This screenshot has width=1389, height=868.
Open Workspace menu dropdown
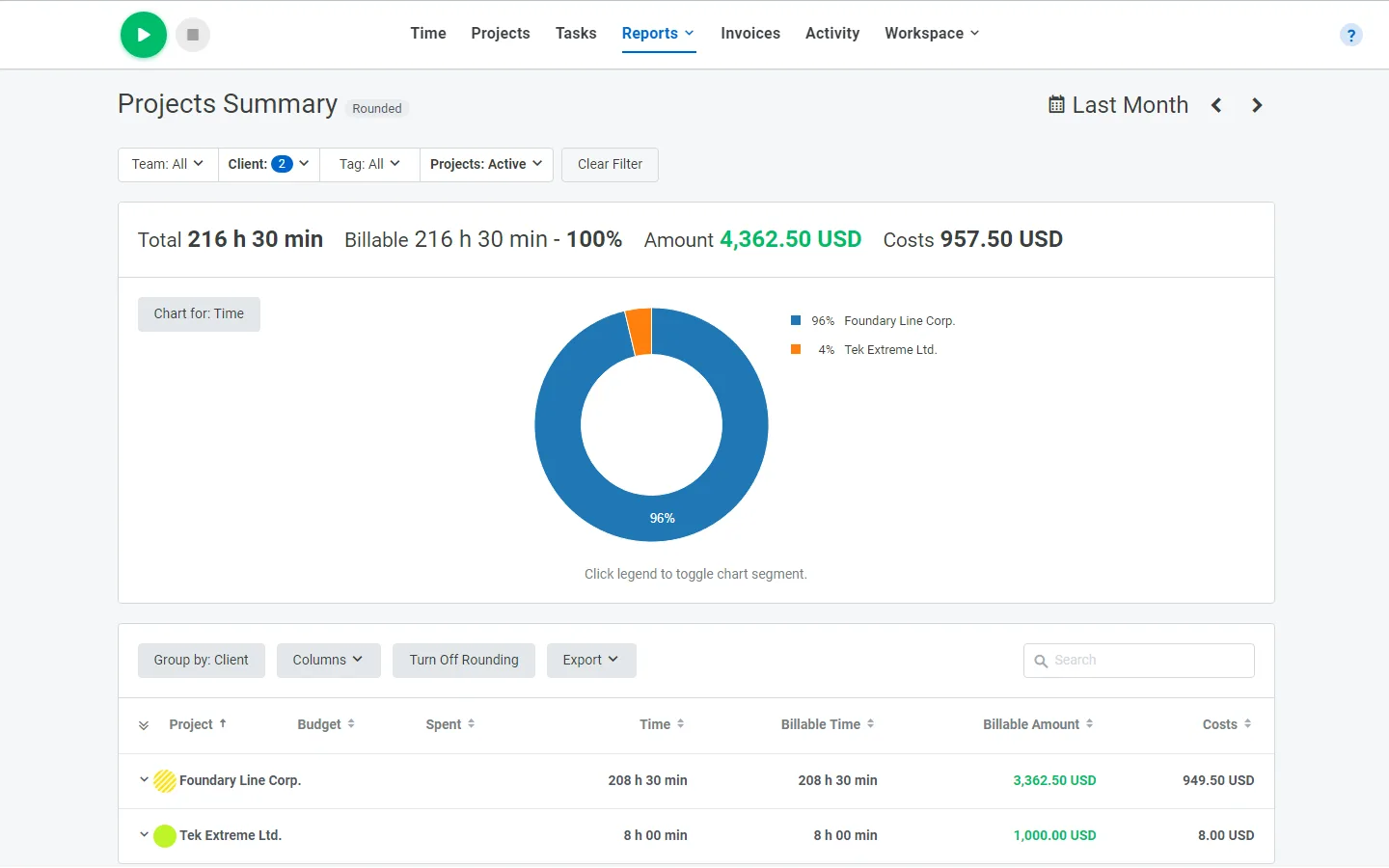pyautogui.click(x=932, y=34)
